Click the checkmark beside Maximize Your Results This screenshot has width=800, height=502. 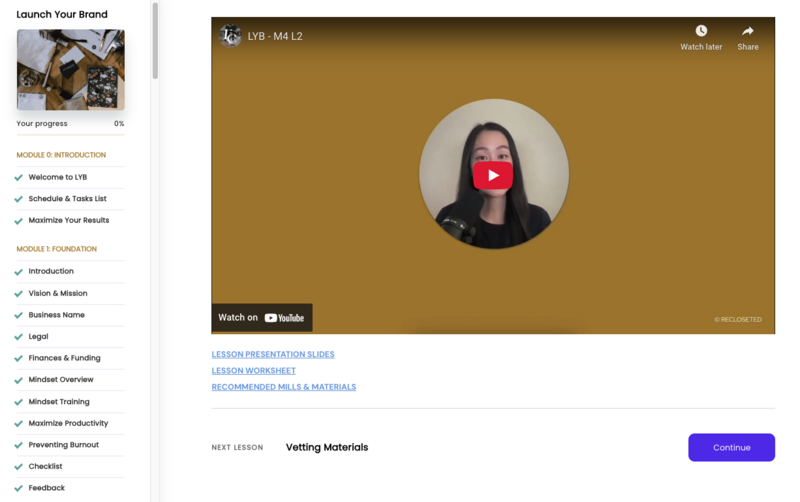(19, 221)
